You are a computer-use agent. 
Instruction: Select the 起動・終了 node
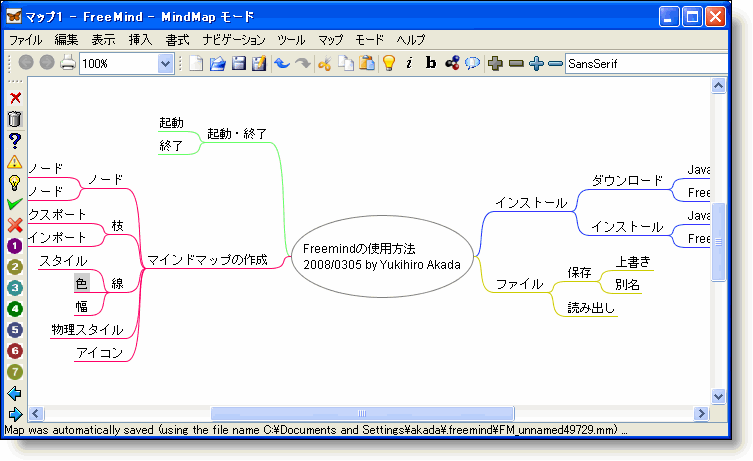pos(237,133)
